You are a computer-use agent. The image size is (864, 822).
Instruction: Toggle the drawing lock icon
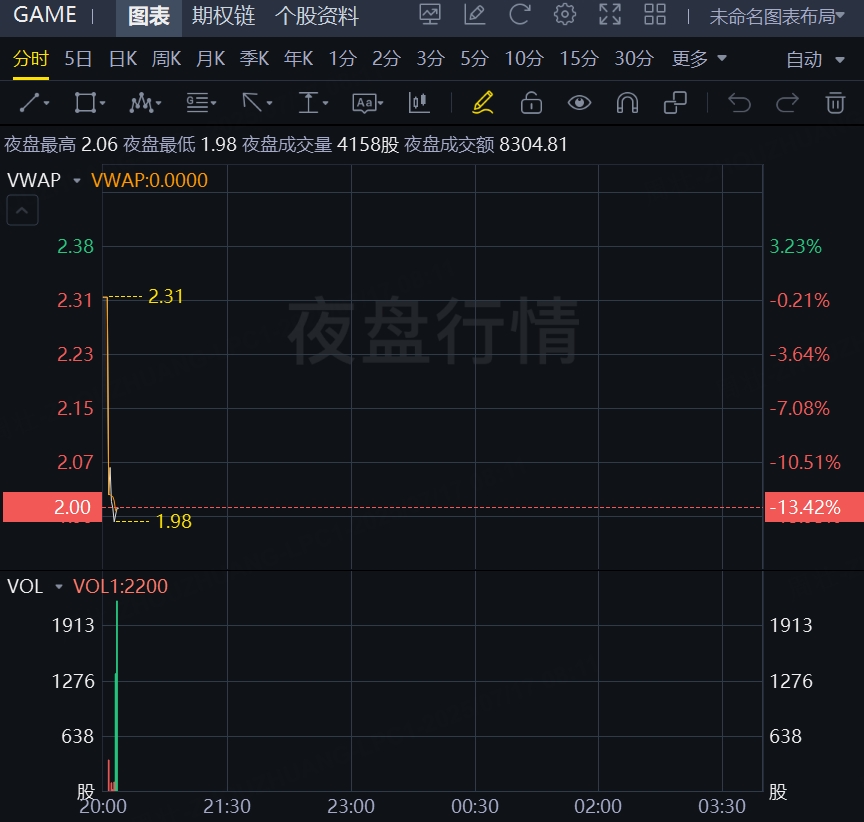pyautogui.click(x=531, y=103)
